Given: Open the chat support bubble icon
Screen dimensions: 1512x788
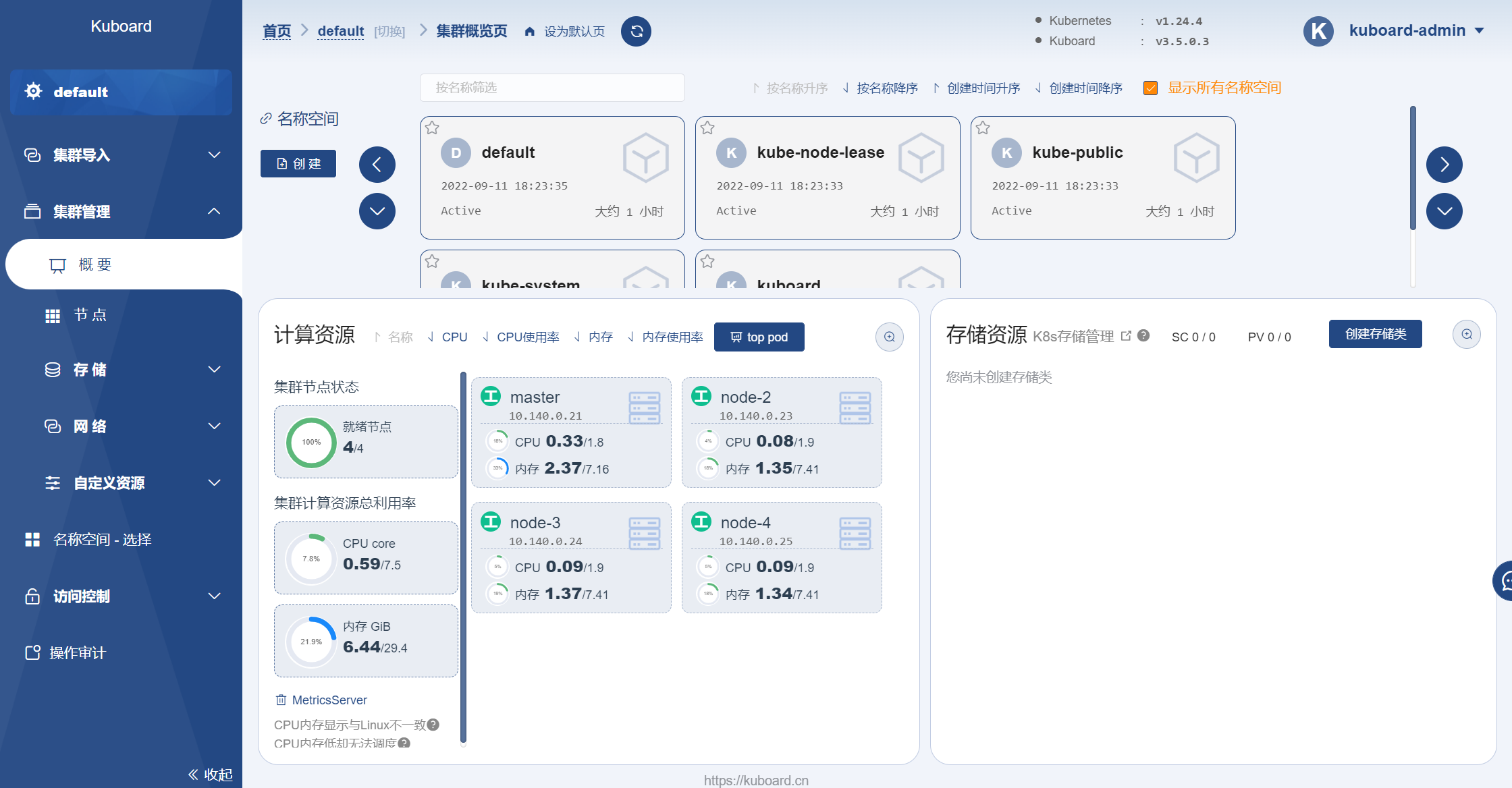Looking at the screenshot, I should point(1505,580).
